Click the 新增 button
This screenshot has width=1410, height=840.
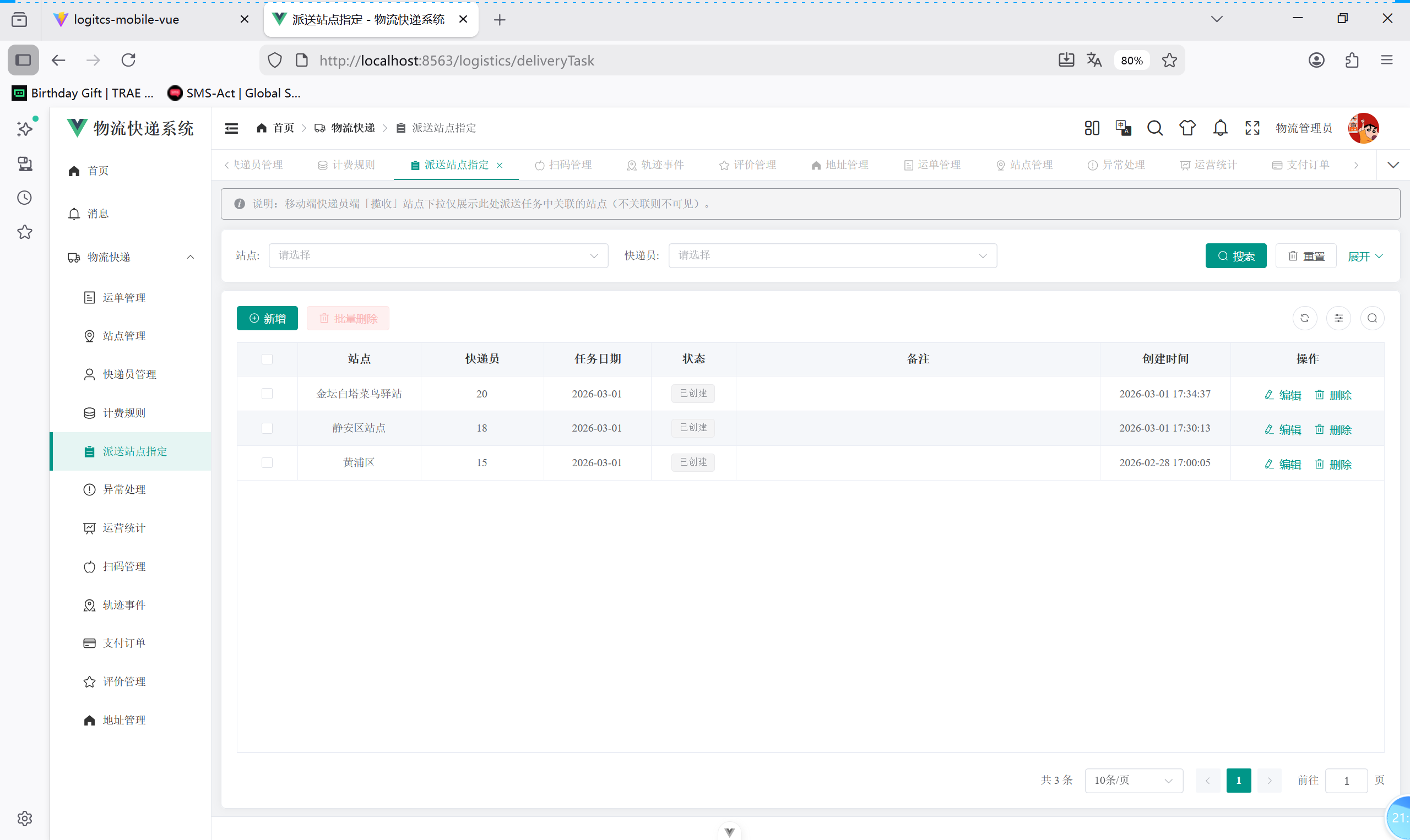[x=267, y=318]
